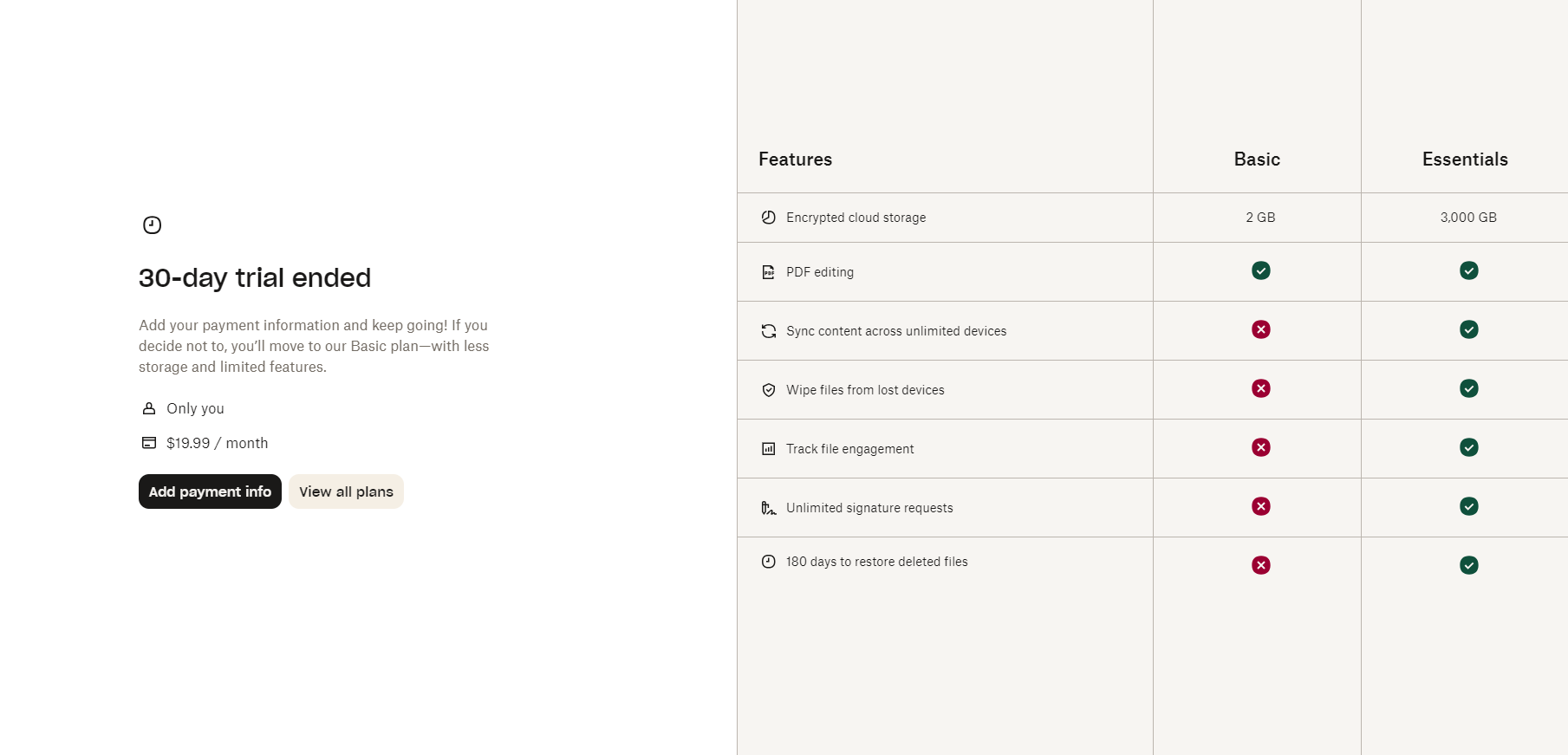Click the shield icon for wipe files feature

pyautogui.click(x=769, y=390)
